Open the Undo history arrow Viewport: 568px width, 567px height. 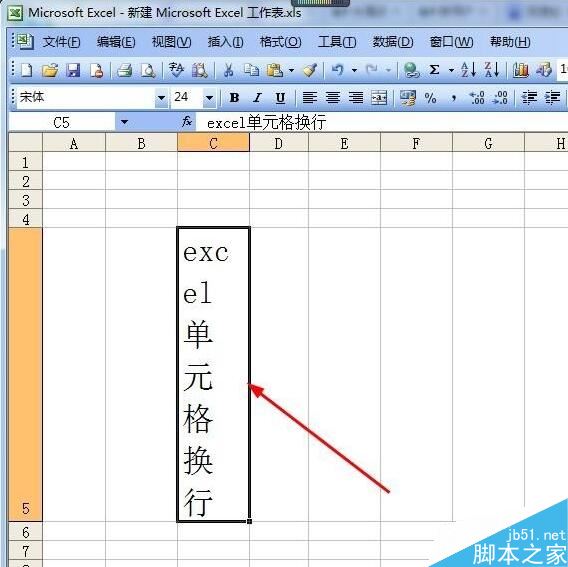[354, 70]
